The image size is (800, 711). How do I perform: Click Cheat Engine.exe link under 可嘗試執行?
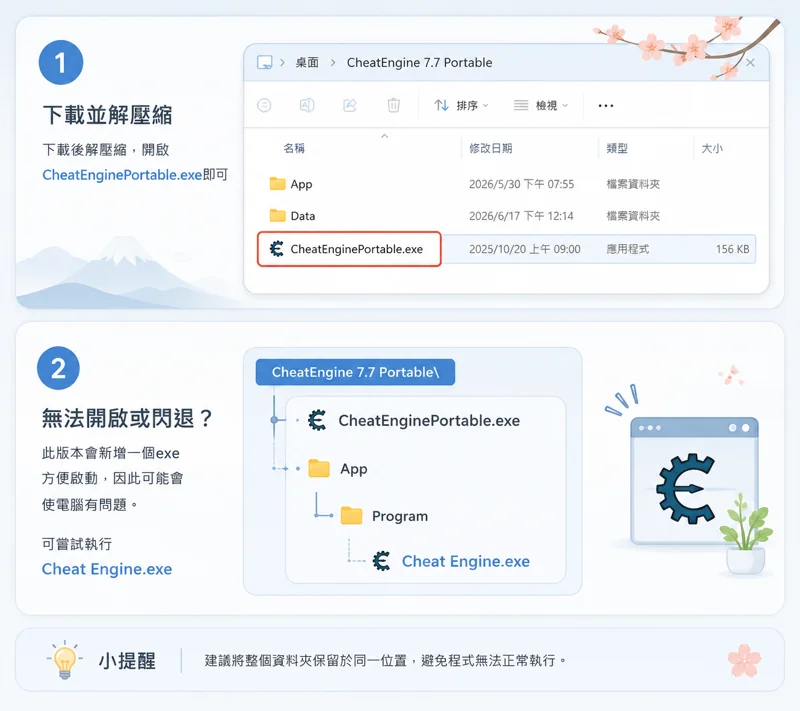tap(107, 569)
